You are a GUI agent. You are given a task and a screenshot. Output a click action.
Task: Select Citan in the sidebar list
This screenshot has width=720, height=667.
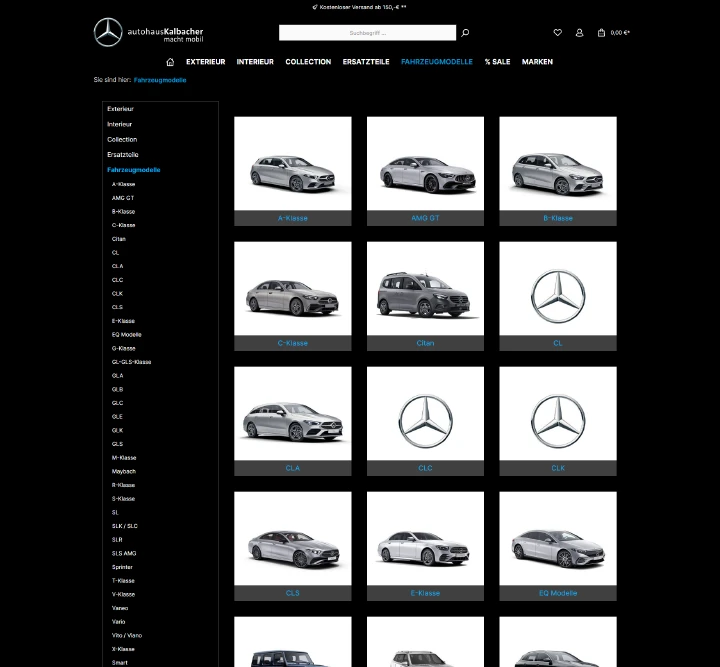pyautogui.click(x=118, y=239)
